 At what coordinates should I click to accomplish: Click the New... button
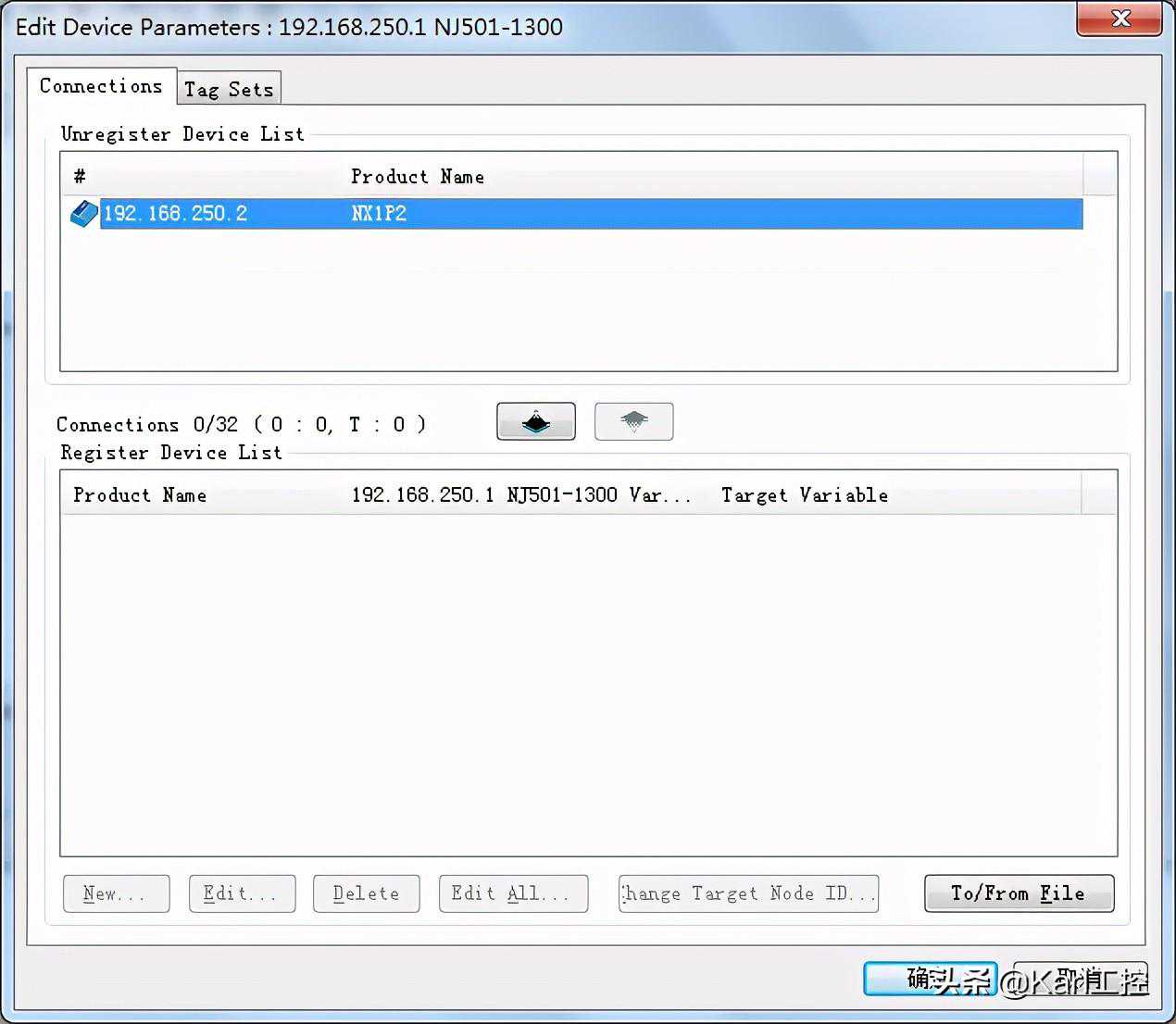click(116, 893)
